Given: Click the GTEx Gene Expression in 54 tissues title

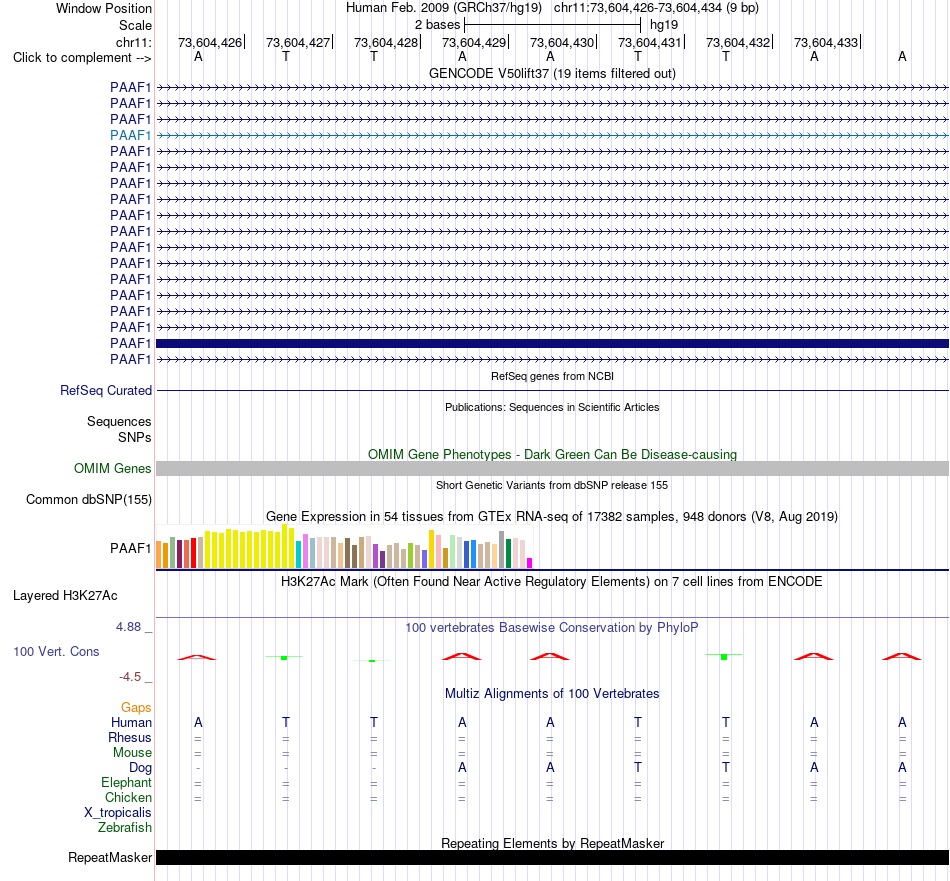Looking at the screenshot, I should pos(552,516).
